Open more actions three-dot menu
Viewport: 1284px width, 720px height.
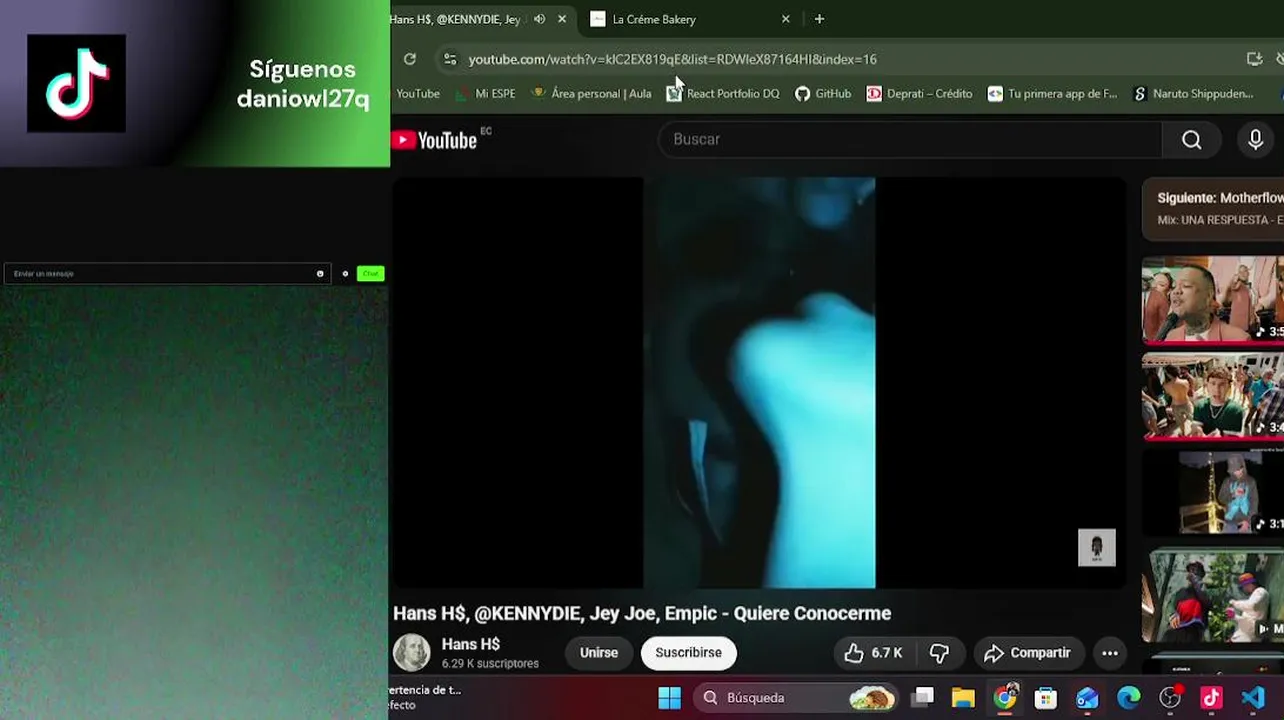[x=1110, y=653]
